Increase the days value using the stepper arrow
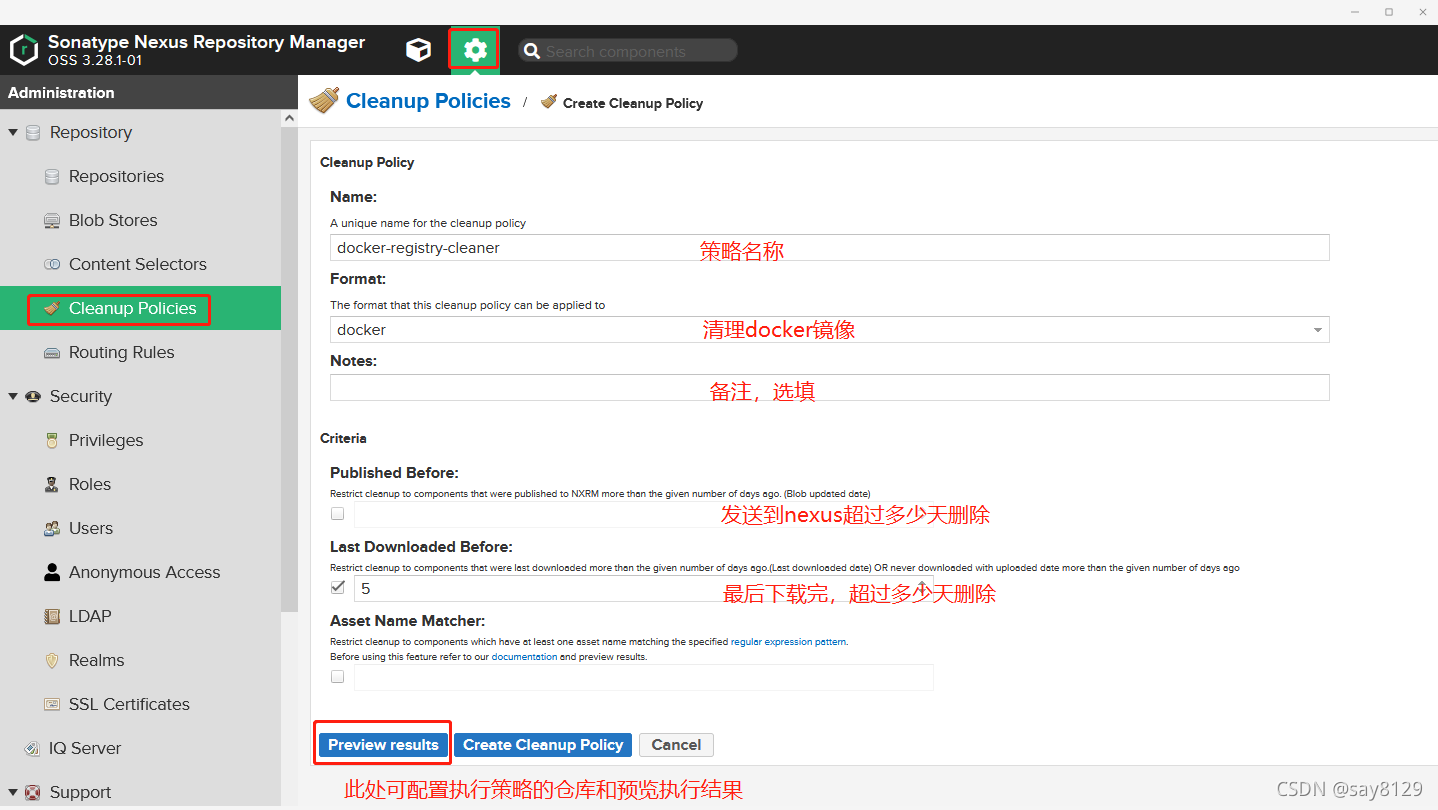The height and width of the screenshot is (810, 1438). point(922,581)
